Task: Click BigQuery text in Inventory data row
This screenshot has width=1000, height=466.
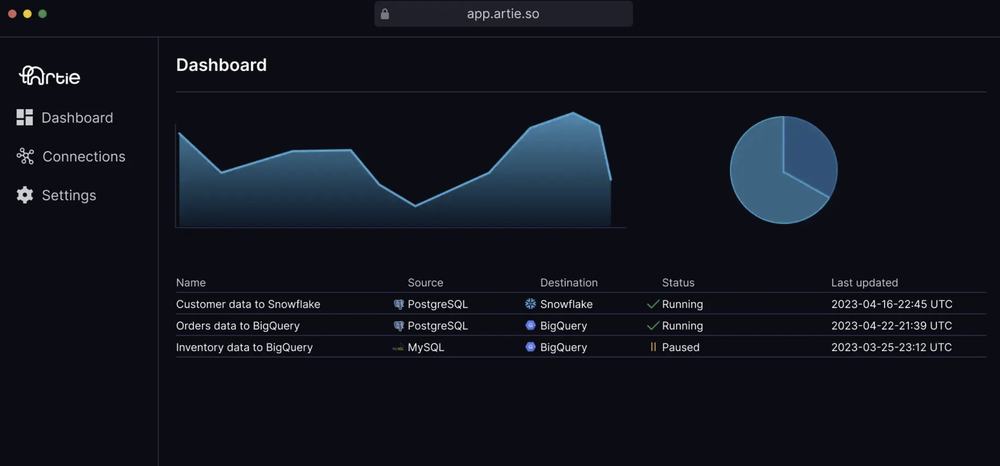Action: pyautogui.click(x=564, y=347)
